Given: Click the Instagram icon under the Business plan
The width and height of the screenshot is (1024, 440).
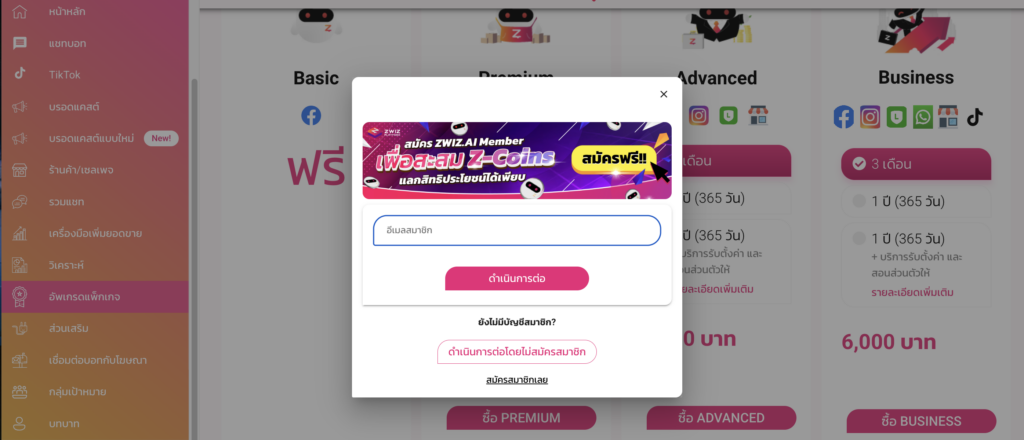Looking at the screenshot, I should [x=870, y=117].
